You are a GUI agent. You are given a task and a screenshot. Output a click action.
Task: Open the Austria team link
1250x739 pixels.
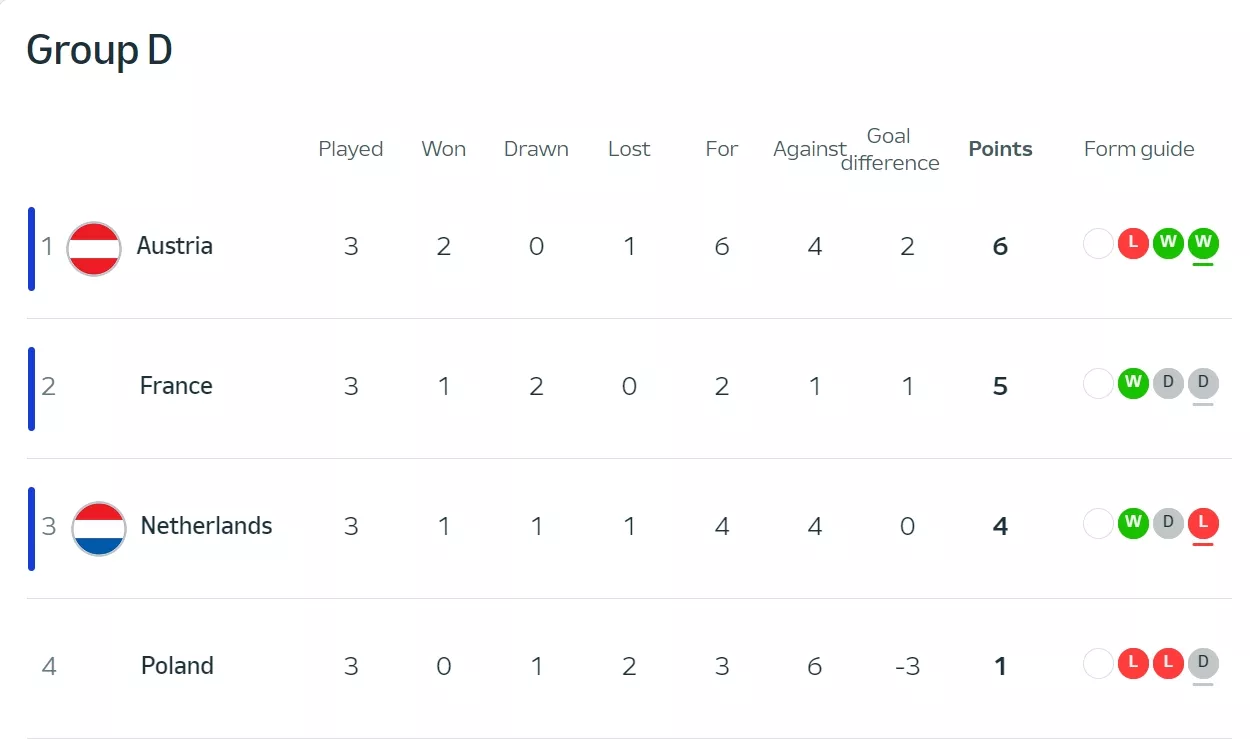point(175,246)
